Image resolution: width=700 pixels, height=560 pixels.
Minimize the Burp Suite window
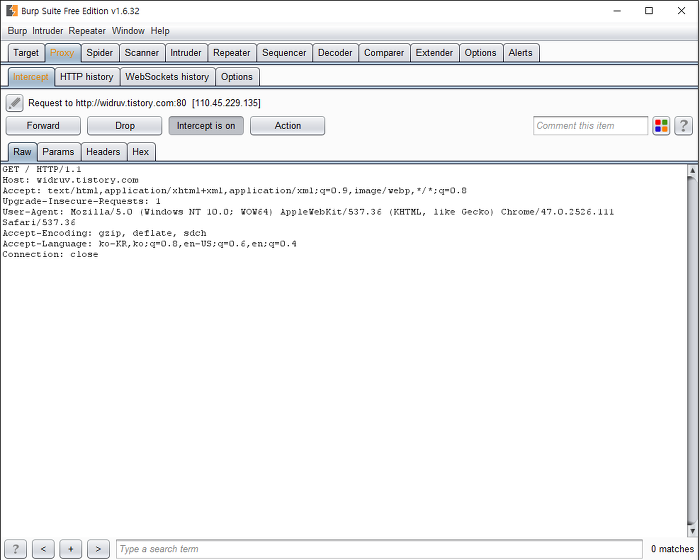coord(617,11)
